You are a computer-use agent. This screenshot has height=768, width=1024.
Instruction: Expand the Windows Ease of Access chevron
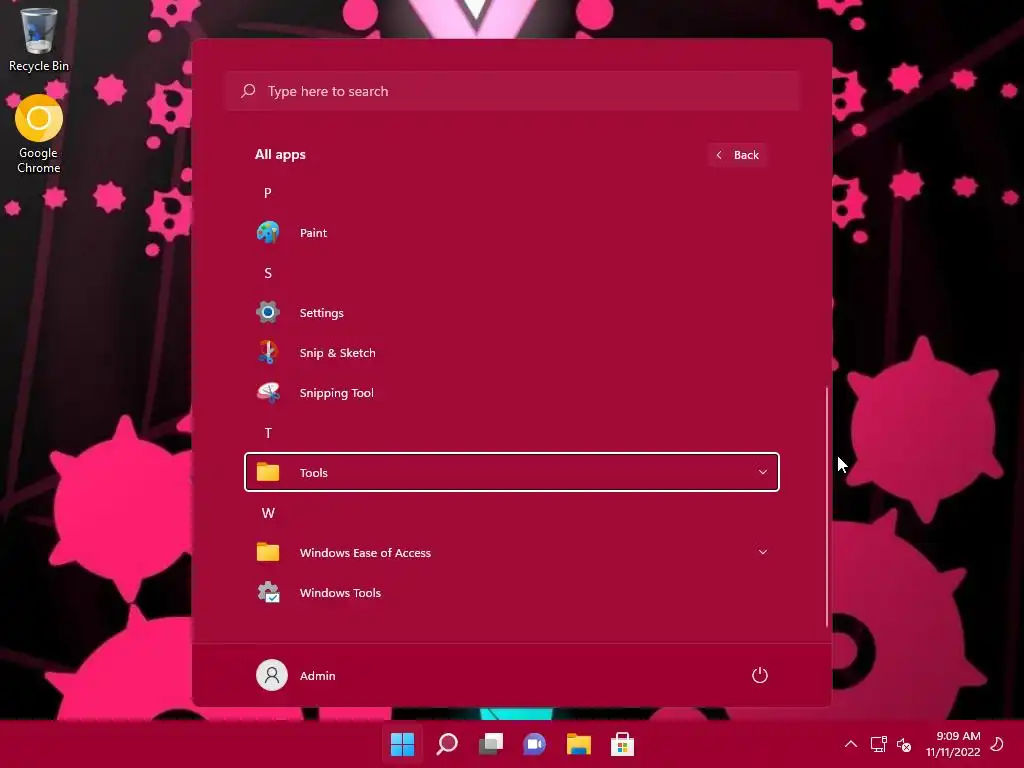click(763, 552)
